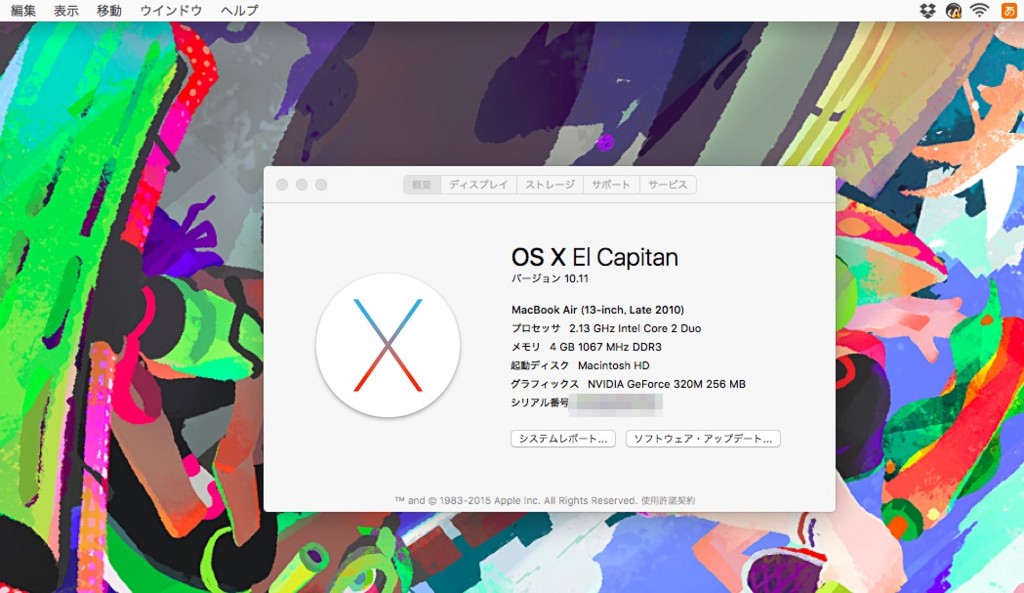Click the Macintosh HD startup disk value
This screenshot has width=1024, height=593.
click(x=614, y=366)
